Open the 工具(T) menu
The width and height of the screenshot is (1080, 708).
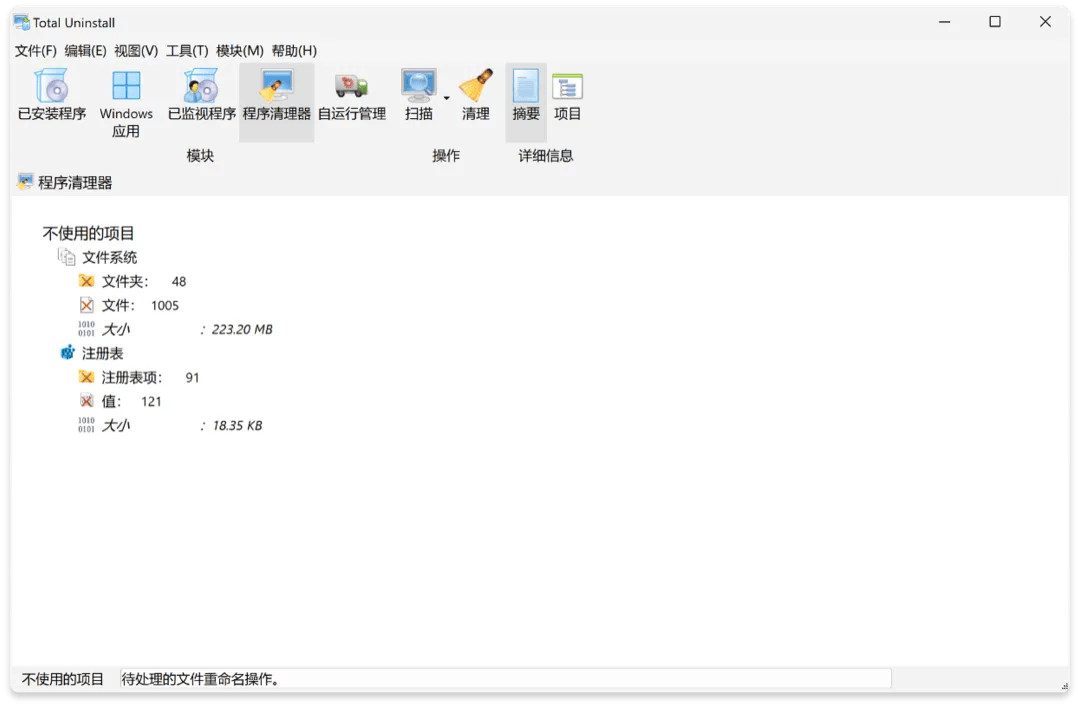point(187,51)
